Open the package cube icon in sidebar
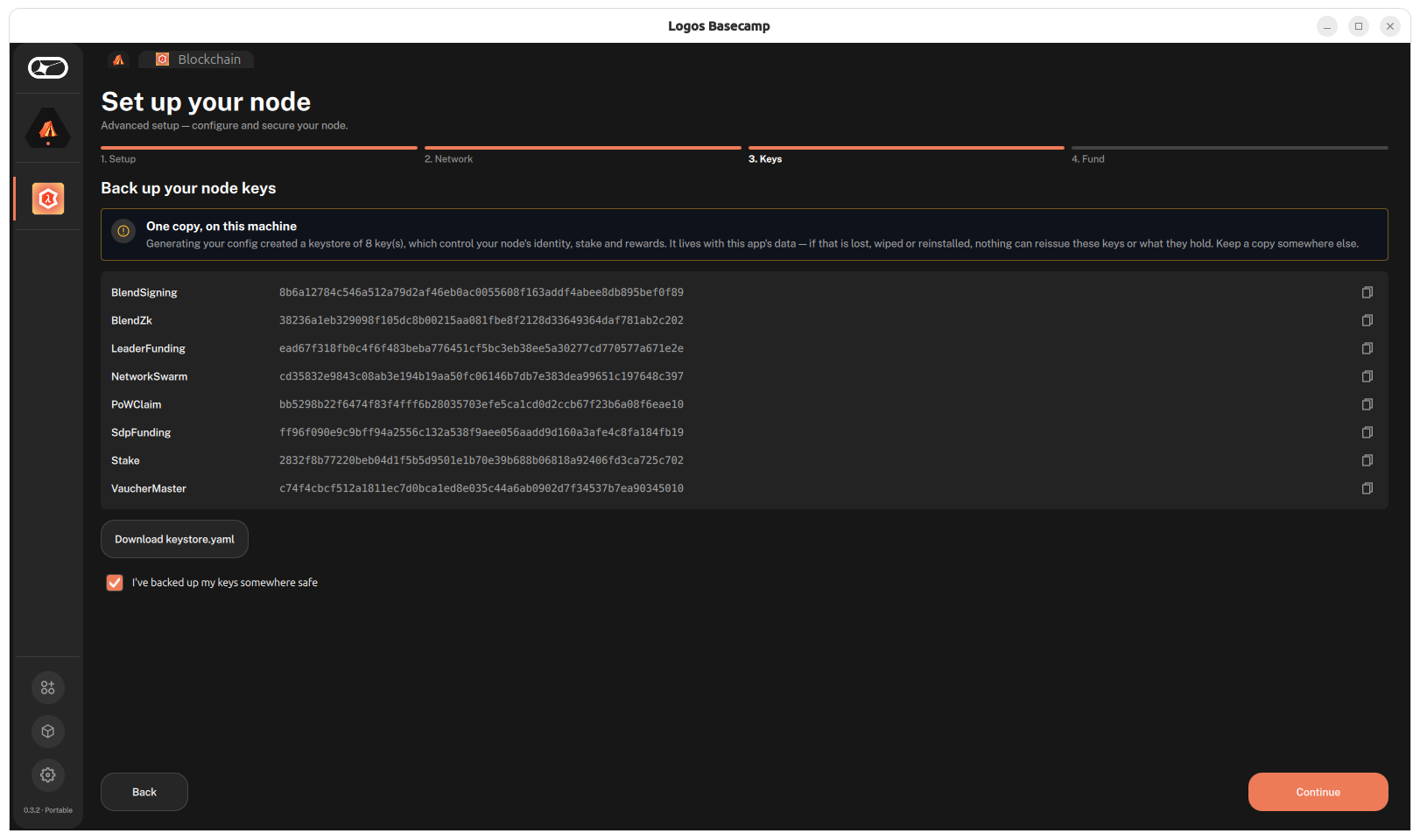This screenshot has height=840, width=1420. [x=48, y=731]
